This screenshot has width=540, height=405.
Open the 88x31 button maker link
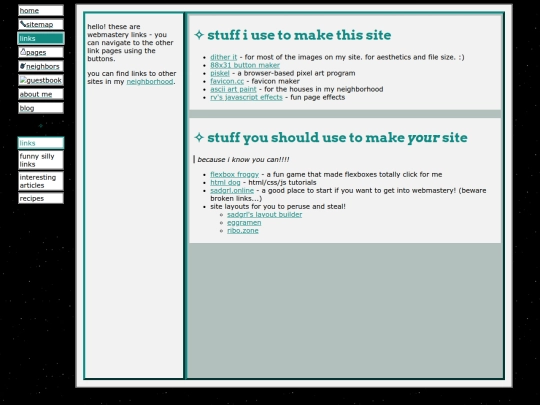pos(245,65)
